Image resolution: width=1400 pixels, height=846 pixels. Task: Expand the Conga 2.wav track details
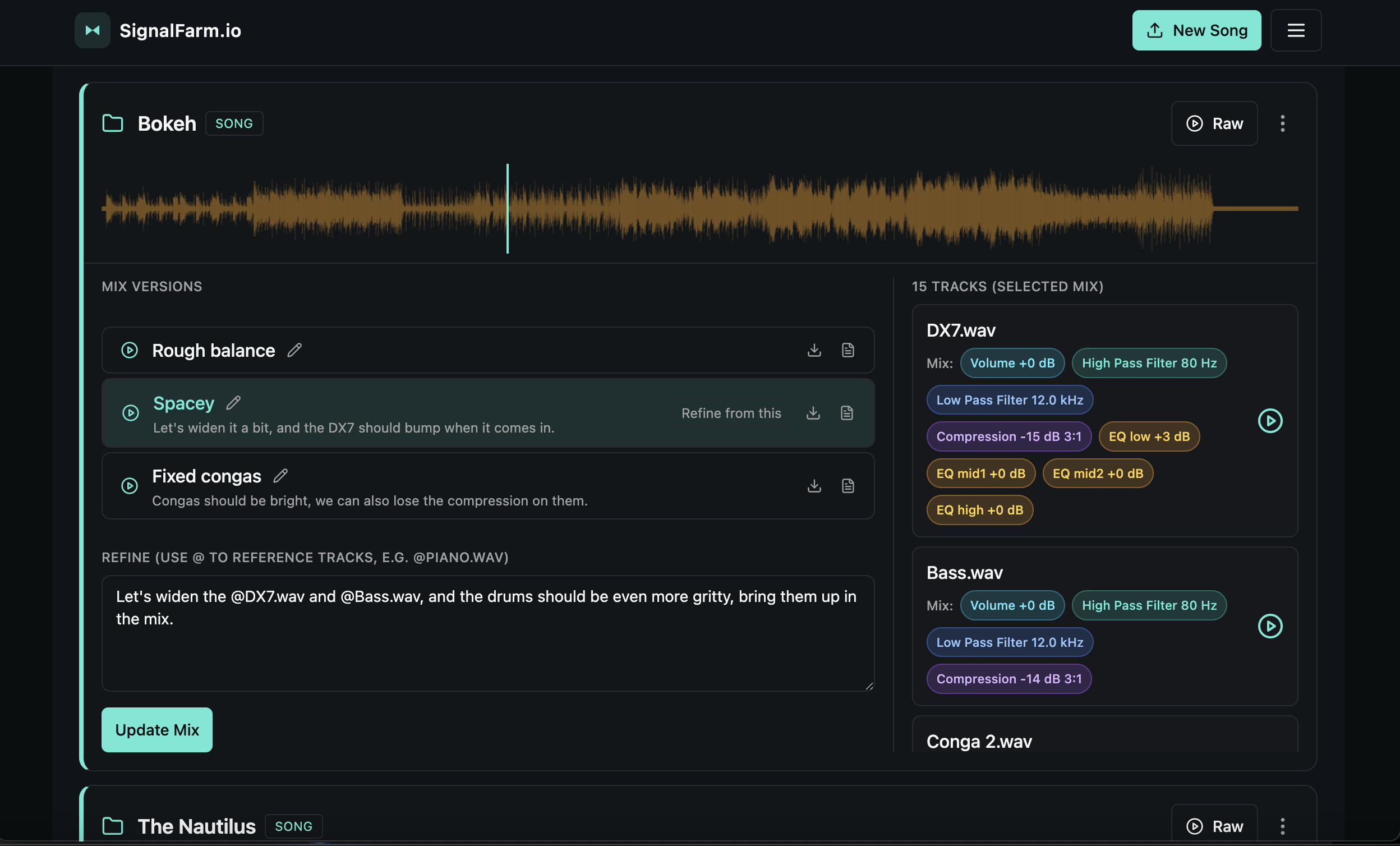[978, 741]
